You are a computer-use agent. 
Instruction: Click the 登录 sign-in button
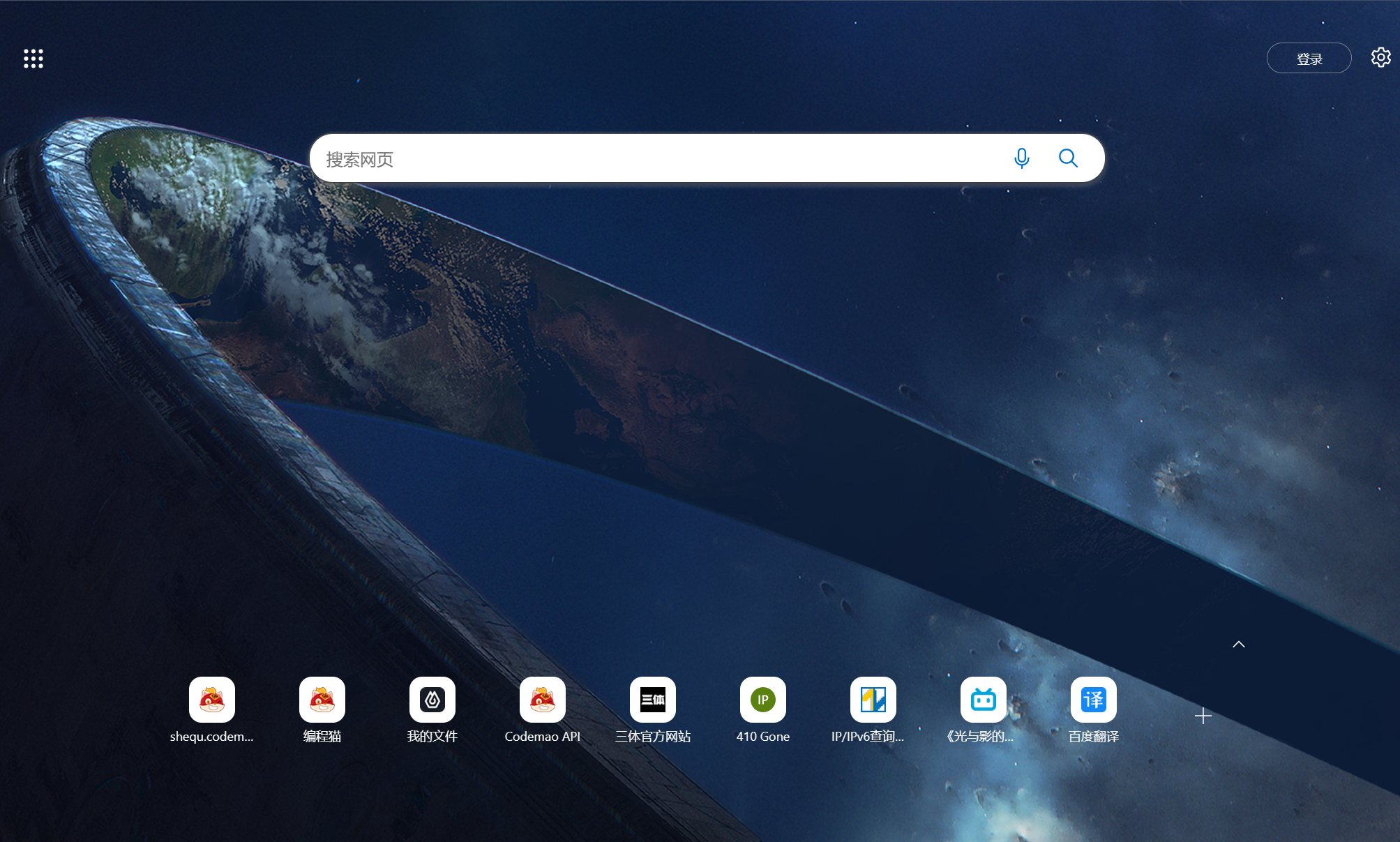pos(1309,59)
